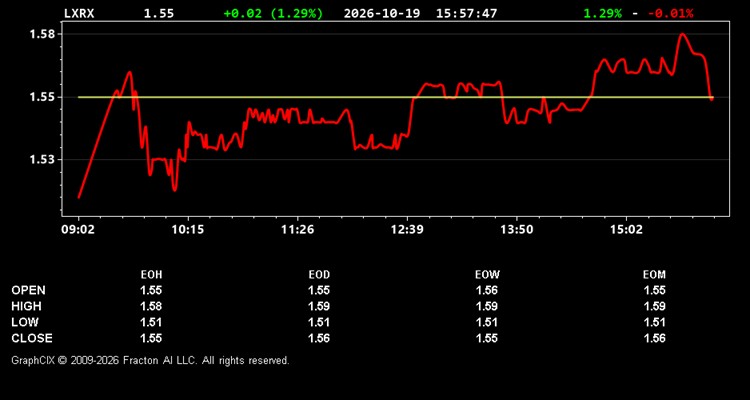Click the EOH OPEN value 1.55
Image resolution: width=750 pixels, height=400 pixels.
[x=151, y=290]
